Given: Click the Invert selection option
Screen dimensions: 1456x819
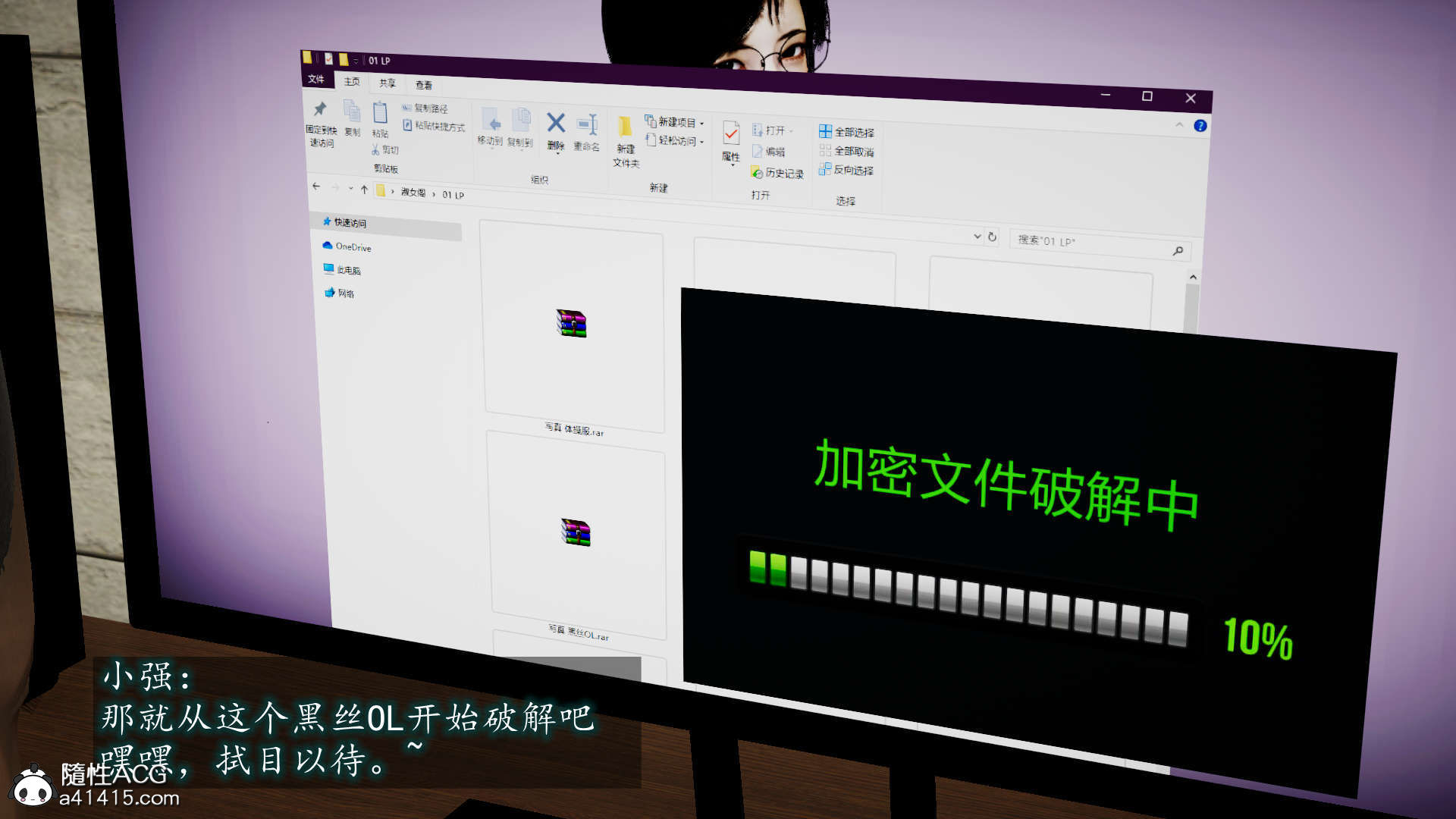Looking at the screenshot, I should click(x=846, y=170).
